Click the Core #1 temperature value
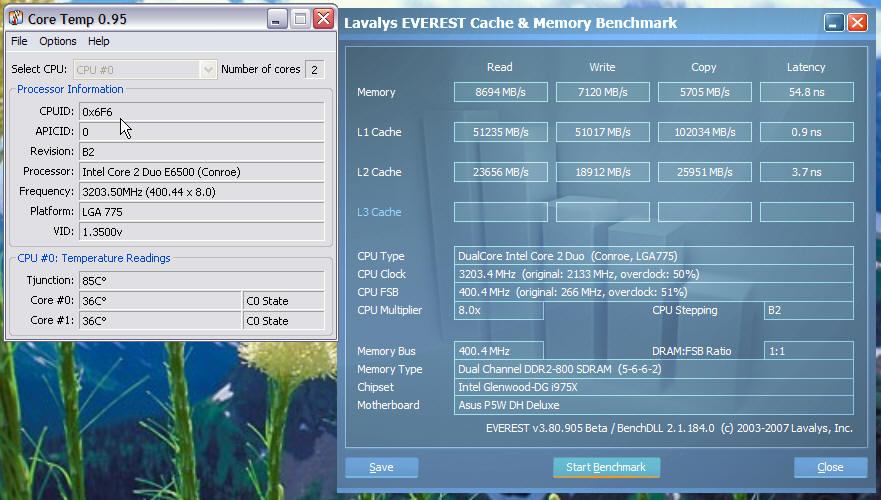Screen dimensions: 881x500 (x=160, y=320)
